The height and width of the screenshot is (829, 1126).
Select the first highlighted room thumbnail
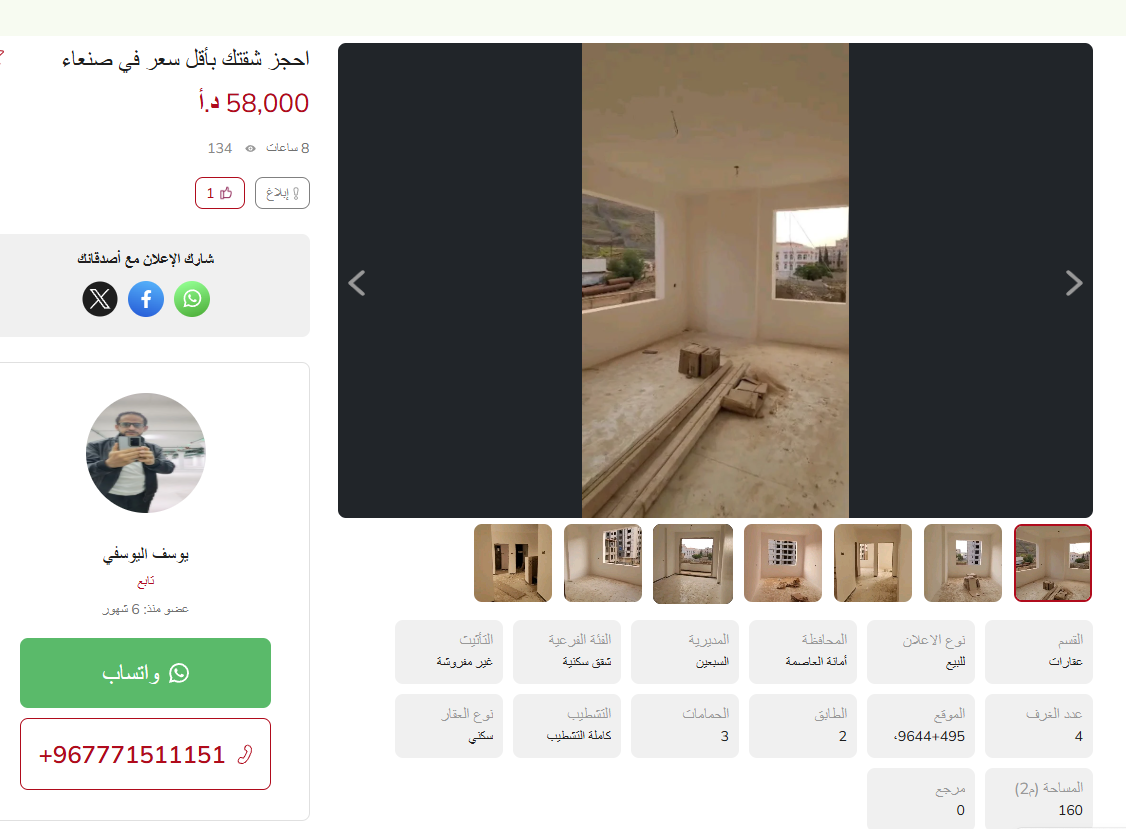pos(1053,563)
